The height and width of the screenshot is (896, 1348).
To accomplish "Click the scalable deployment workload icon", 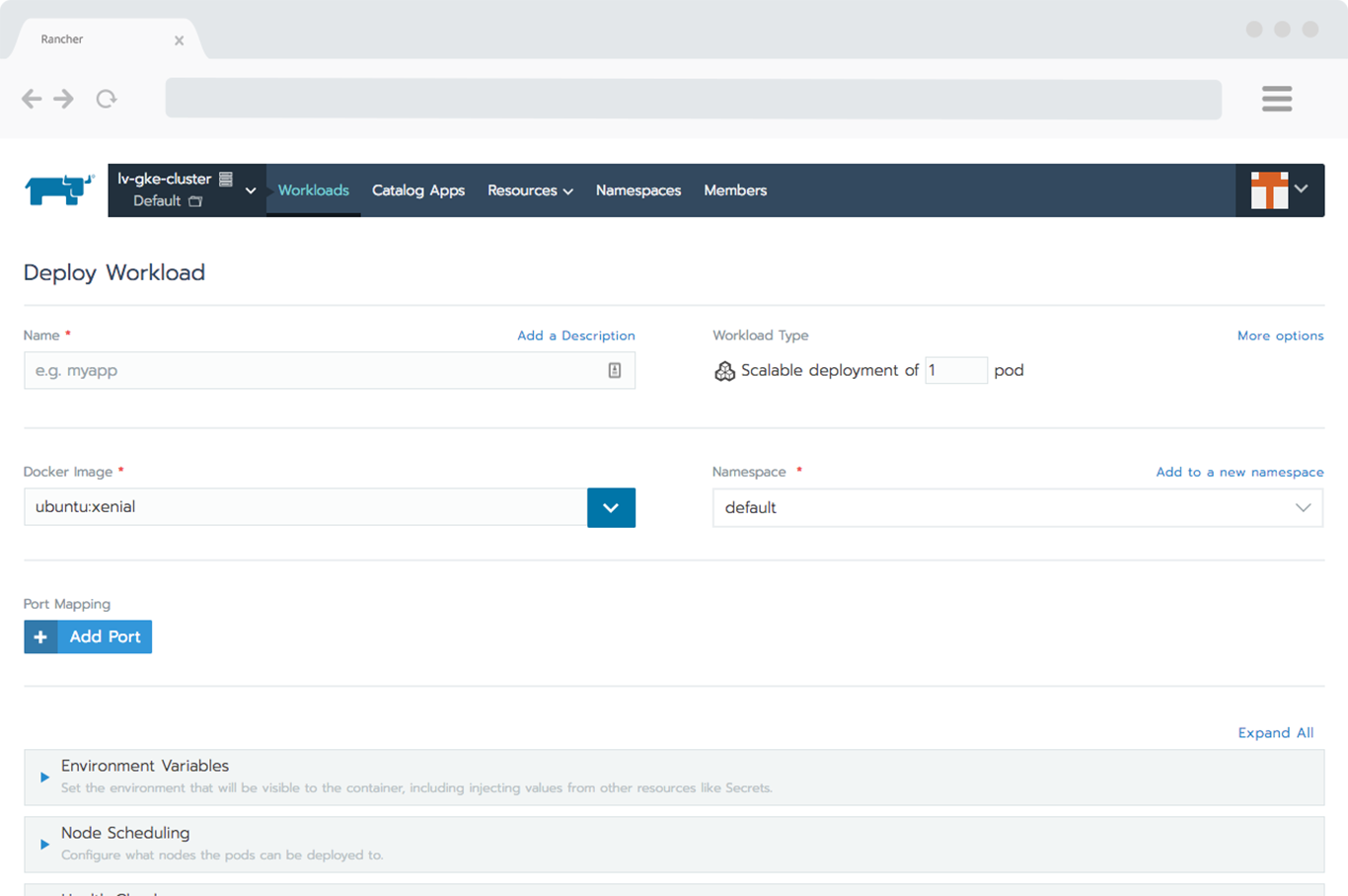I will click(x=724, y=371).
